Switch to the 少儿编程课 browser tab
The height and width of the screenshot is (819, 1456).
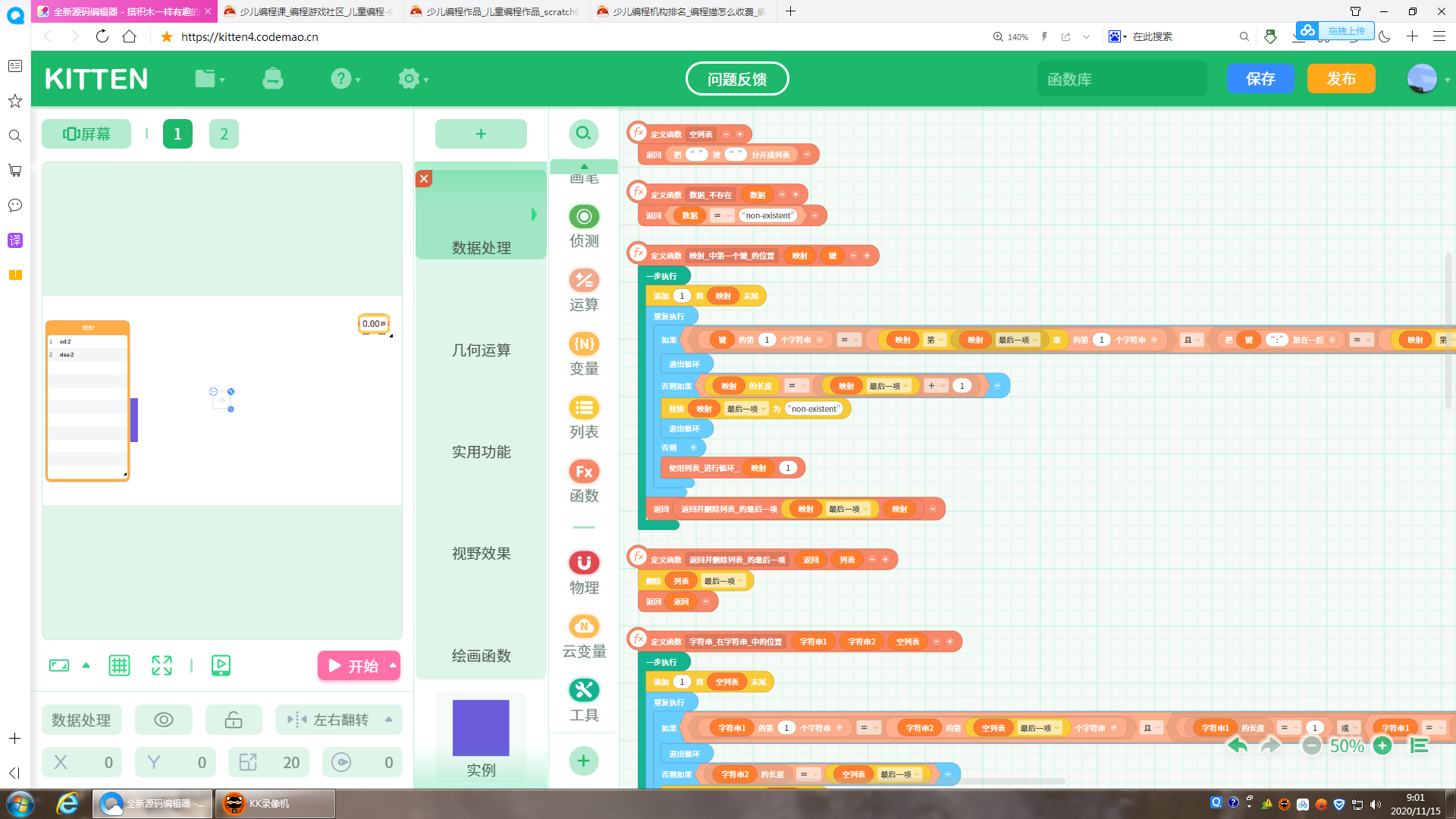click(310, 11)
